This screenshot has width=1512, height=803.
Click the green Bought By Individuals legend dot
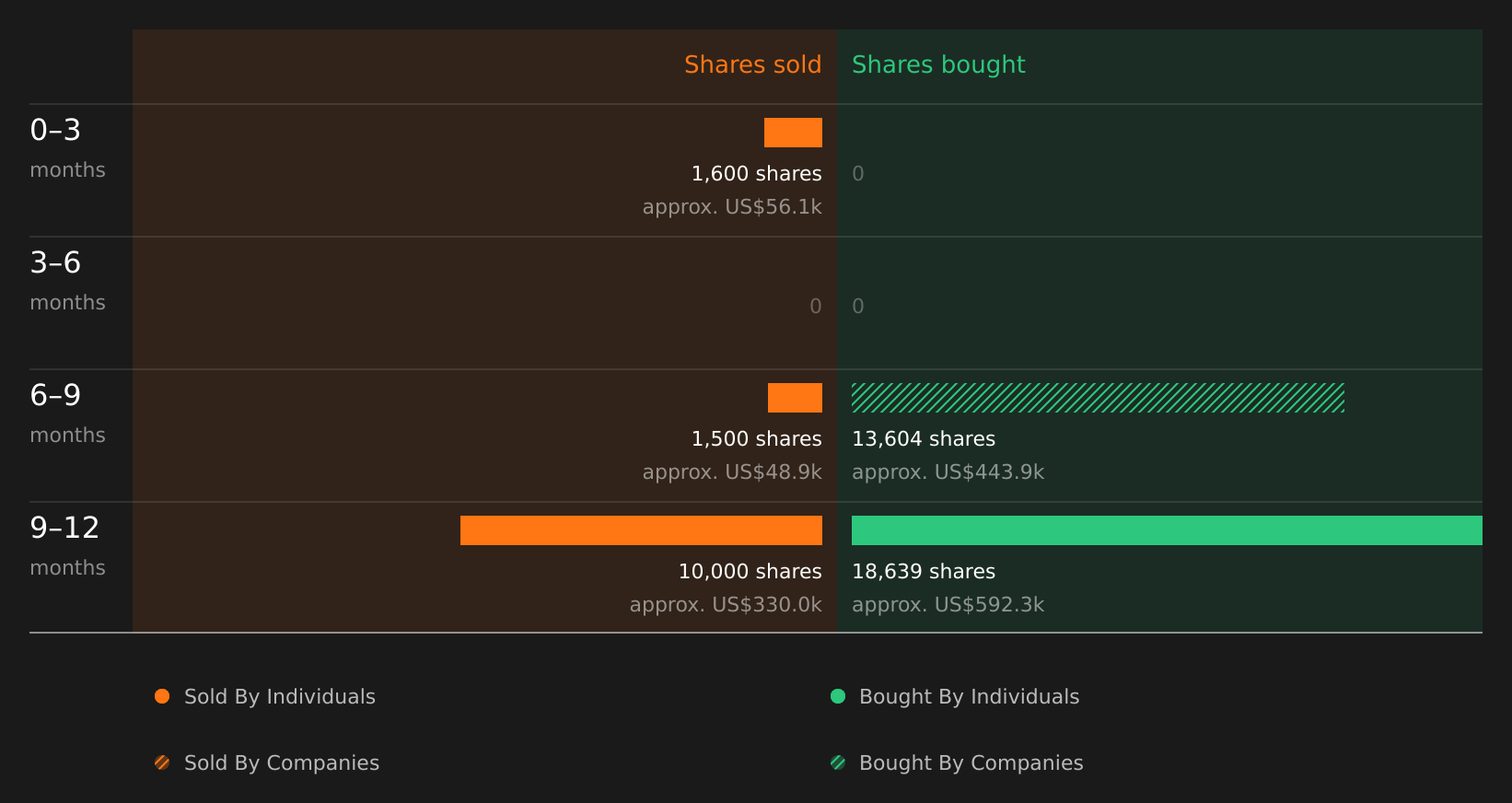838,696
